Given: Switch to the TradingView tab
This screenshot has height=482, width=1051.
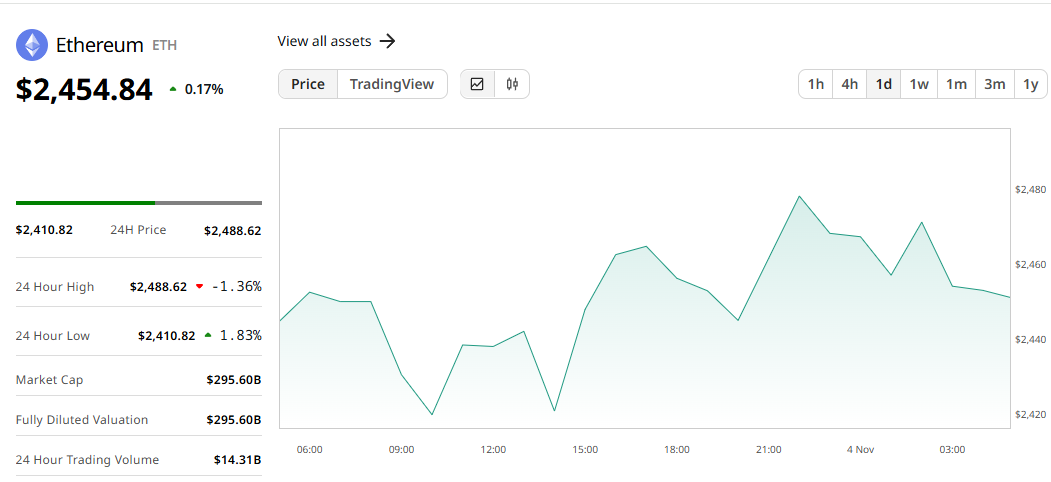Looking at the screenshot, I should (392, 84).
